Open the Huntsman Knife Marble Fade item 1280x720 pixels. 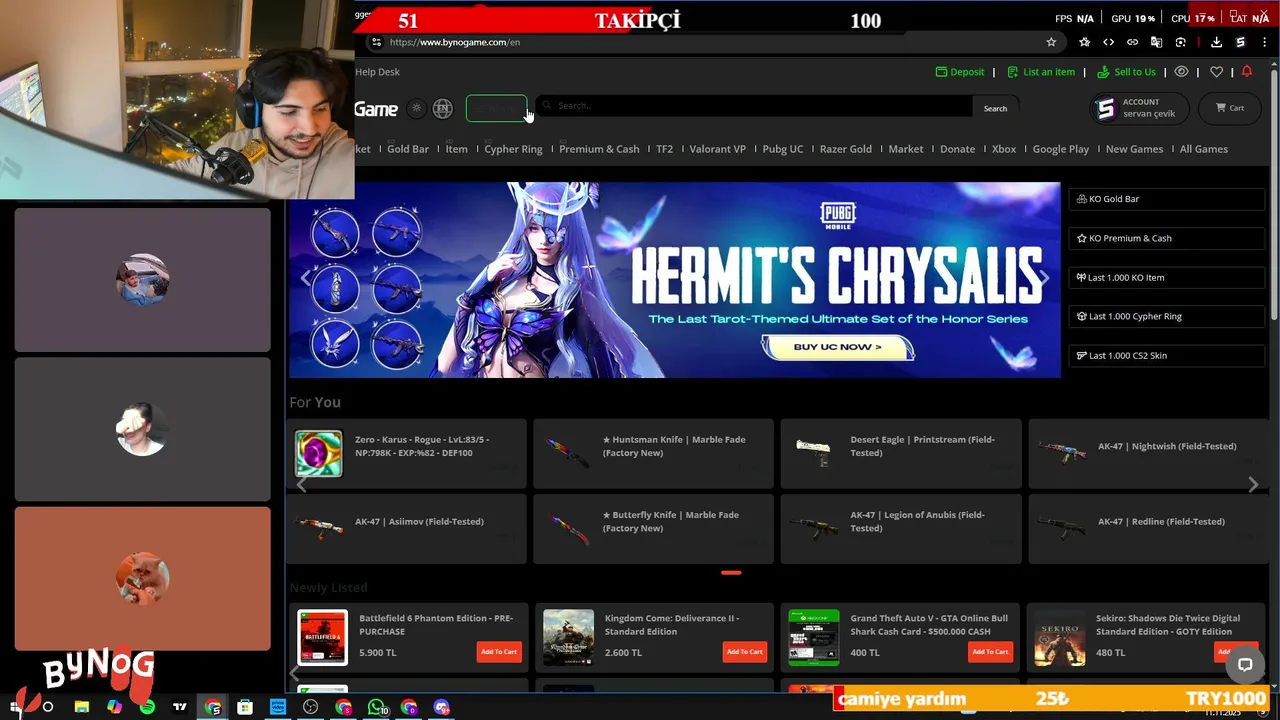(x=653, y=453)
